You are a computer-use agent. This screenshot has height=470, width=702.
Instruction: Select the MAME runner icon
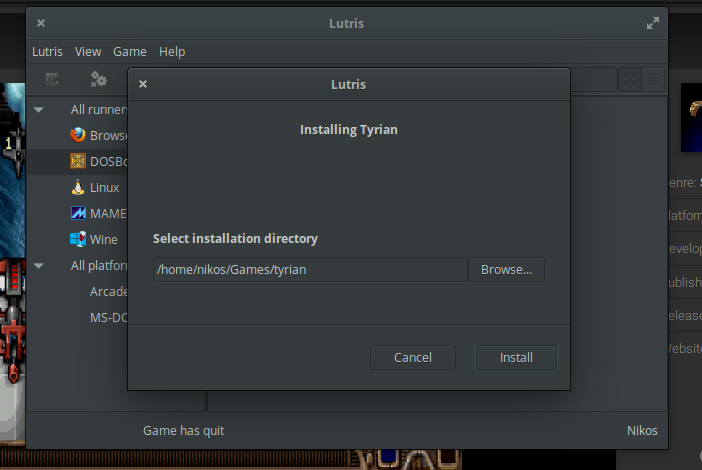[x=78, y=213]
